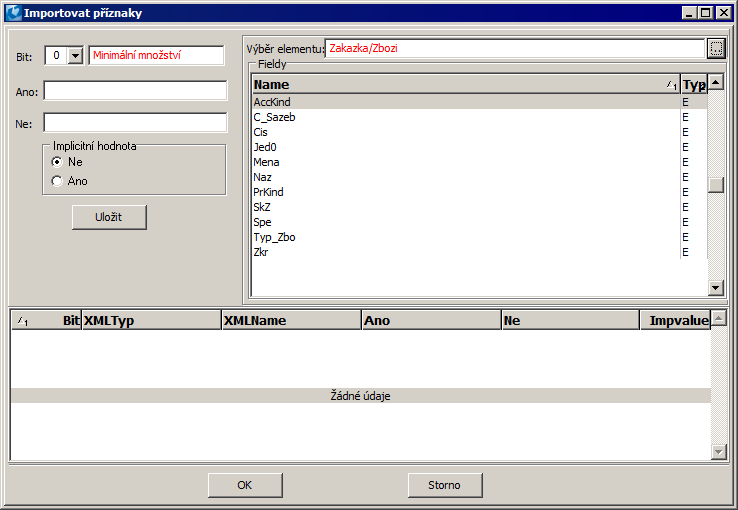
Task: Select the Cis field row
Action: [x=480, y=132]
